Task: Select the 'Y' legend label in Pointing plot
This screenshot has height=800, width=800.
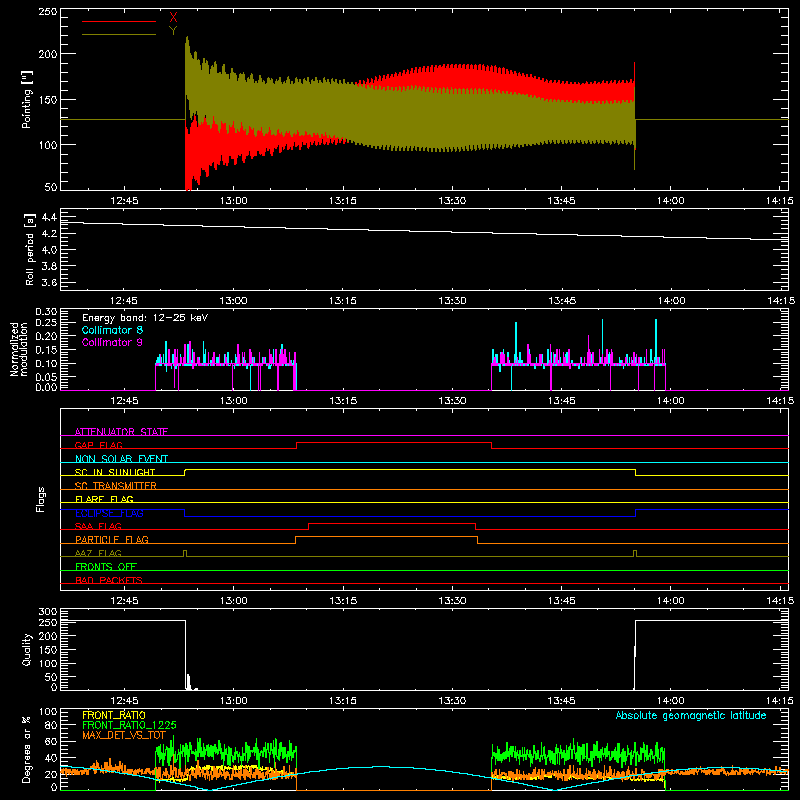Action: coord(173,31)
